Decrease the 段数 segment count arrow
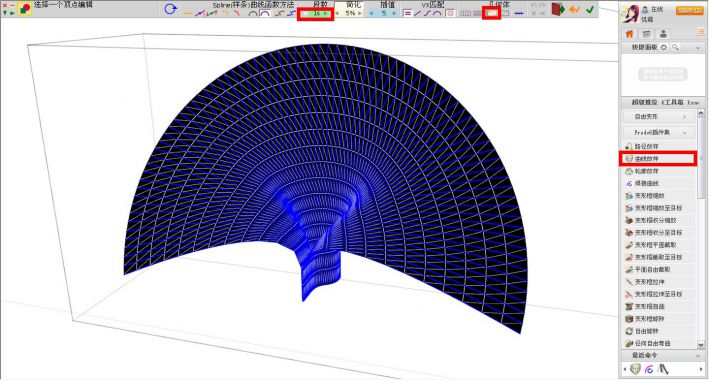Screen dimensions: 709x380 [304, 14]
